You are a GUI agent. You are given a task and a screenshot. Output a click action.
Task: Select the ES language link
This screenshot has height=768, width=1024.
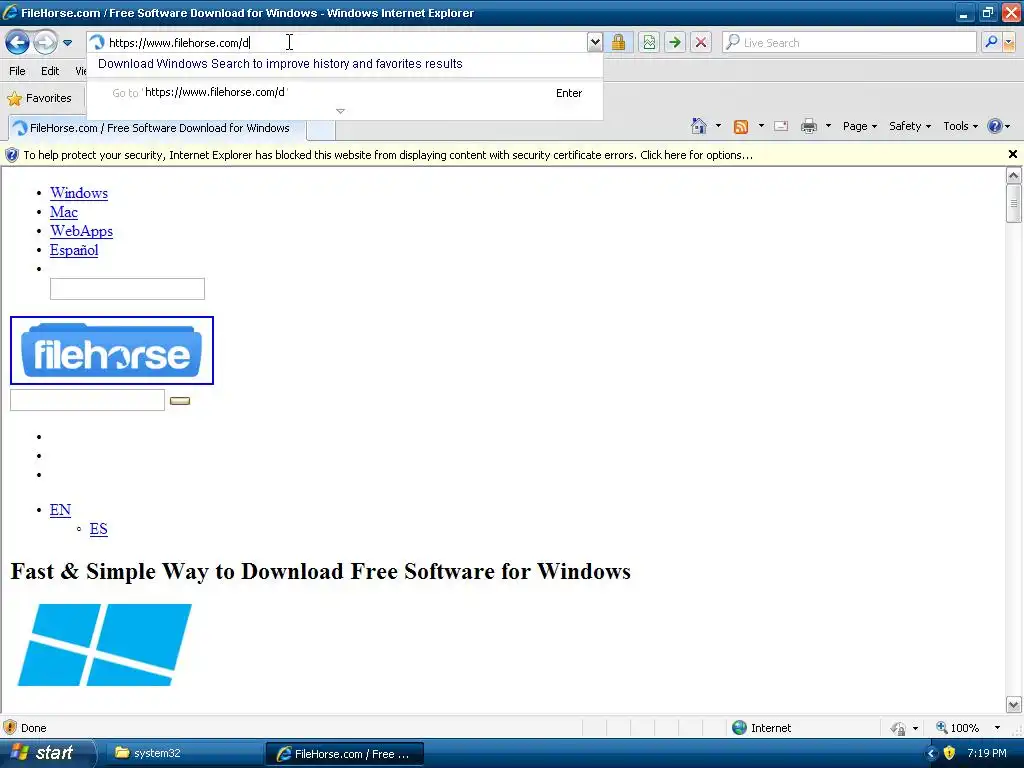(99, 529)
